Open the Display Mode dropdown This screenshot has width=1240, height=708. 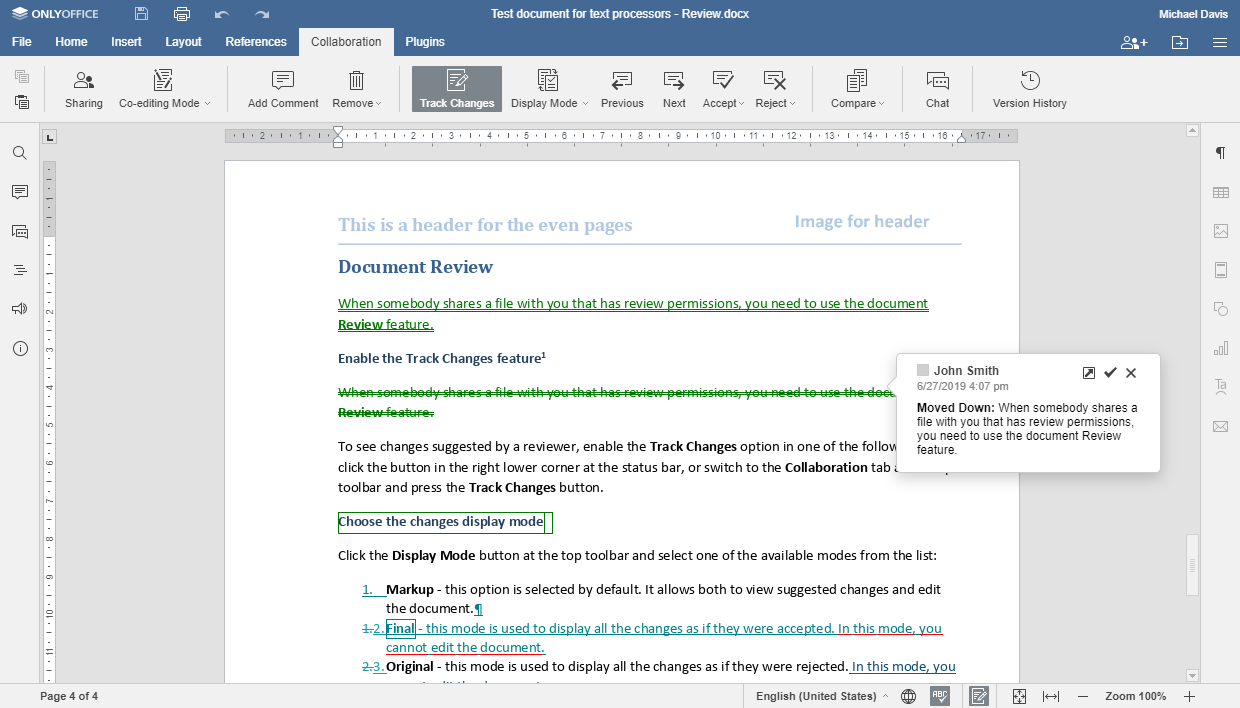tap(548, 89)
